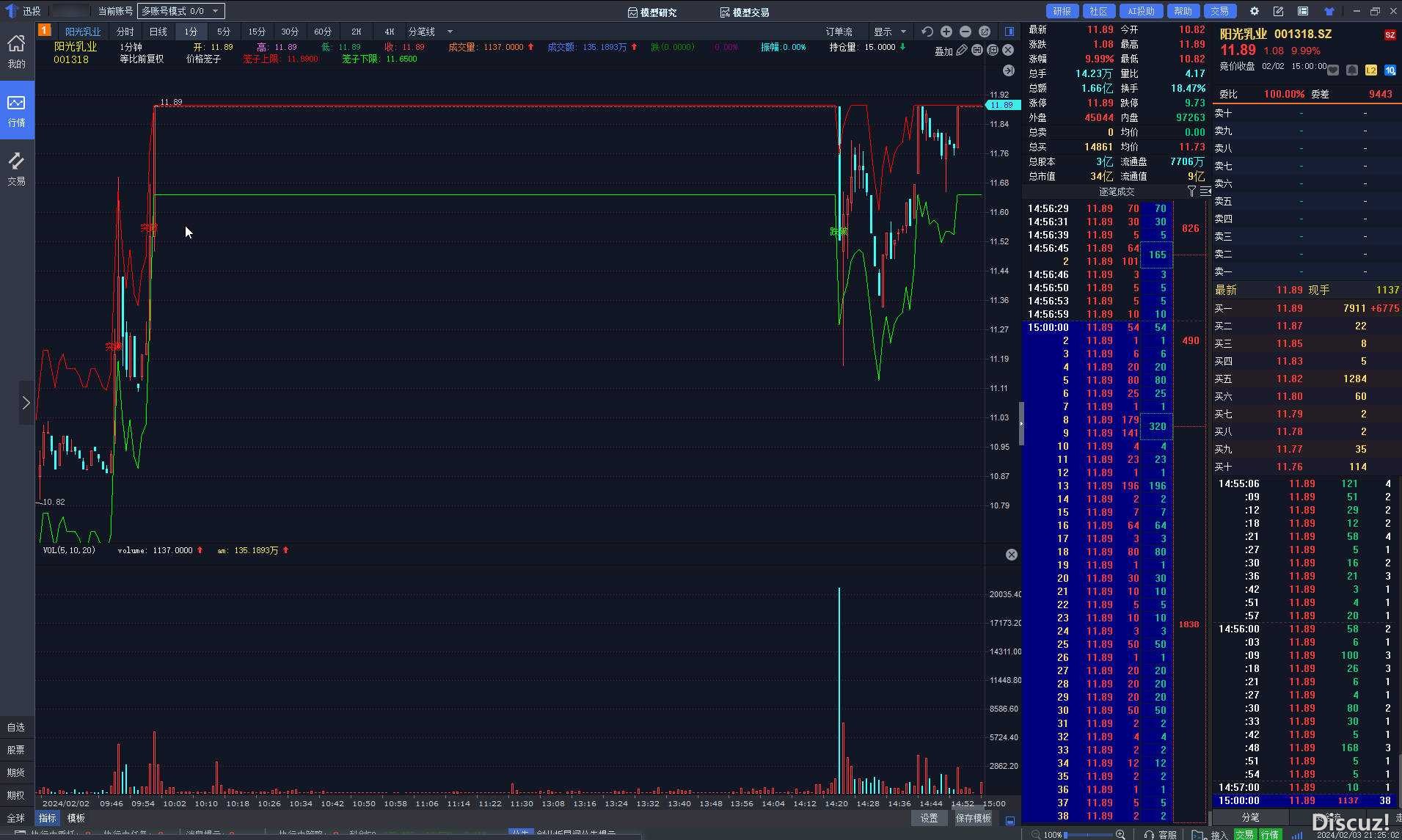This screenshot has width=1402, height=840.
Task: Open the 研报 button
Action: [1062, 11]
